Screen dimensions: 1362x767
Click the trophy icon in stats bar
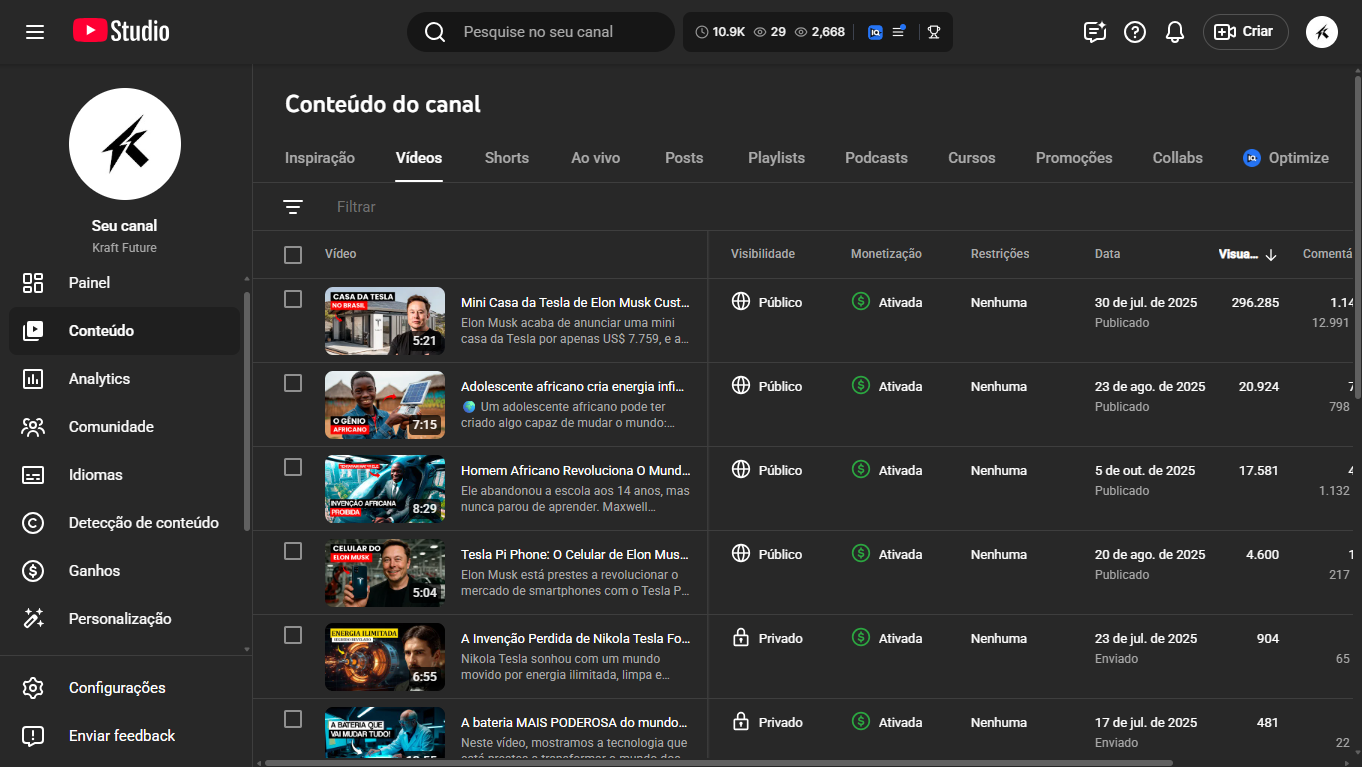pos(934,32)
